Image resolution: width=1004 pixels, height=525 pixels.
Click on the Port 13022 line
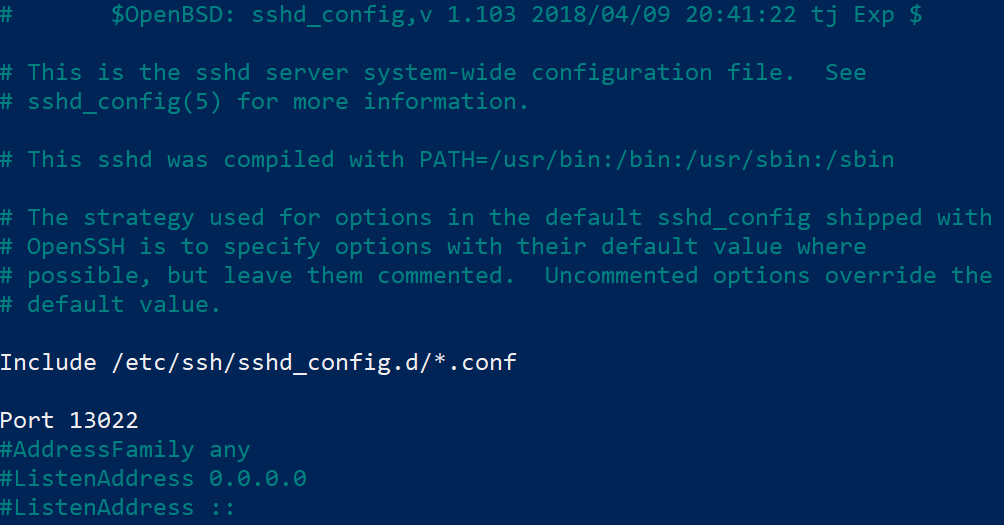coord(69,421)
